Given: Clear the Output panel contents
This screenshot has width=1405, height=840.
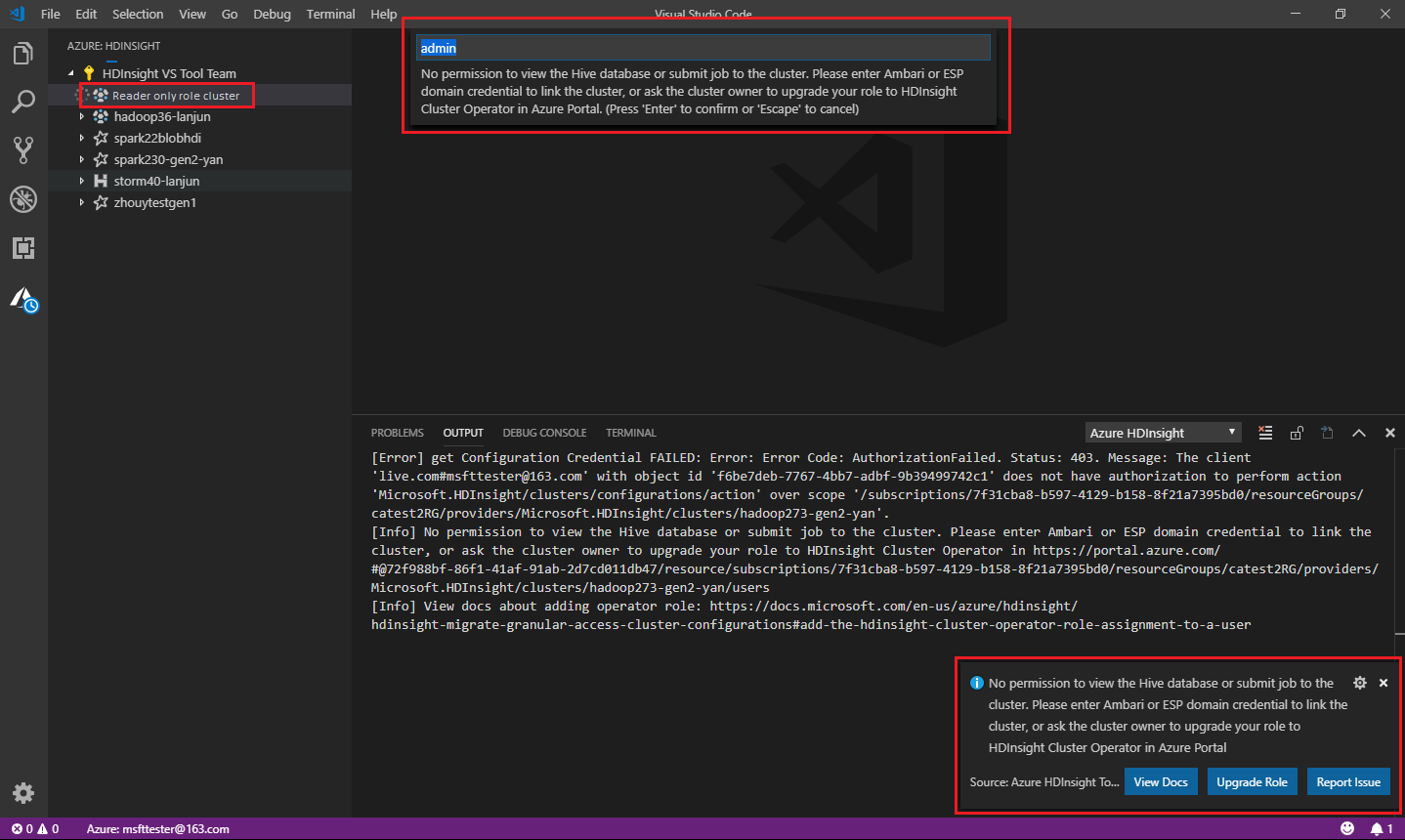Looking at the screenshot, I should 1265,432.
